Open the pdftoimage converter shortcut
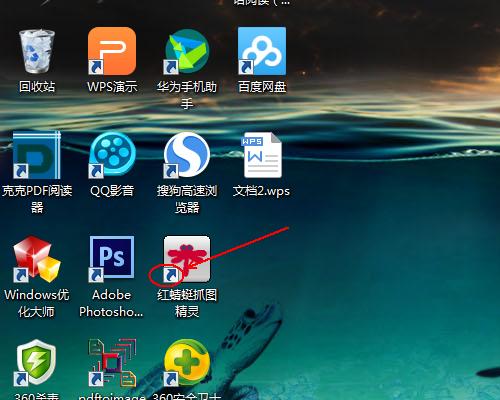Image resolution: width=500 pixels, height=400 pixels. pyautogui.click(x=112, y=363)
